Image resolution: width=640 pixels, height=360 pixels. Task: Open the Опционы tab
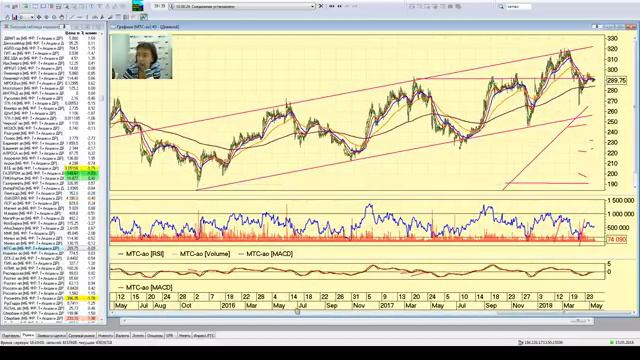pos(155,336)
